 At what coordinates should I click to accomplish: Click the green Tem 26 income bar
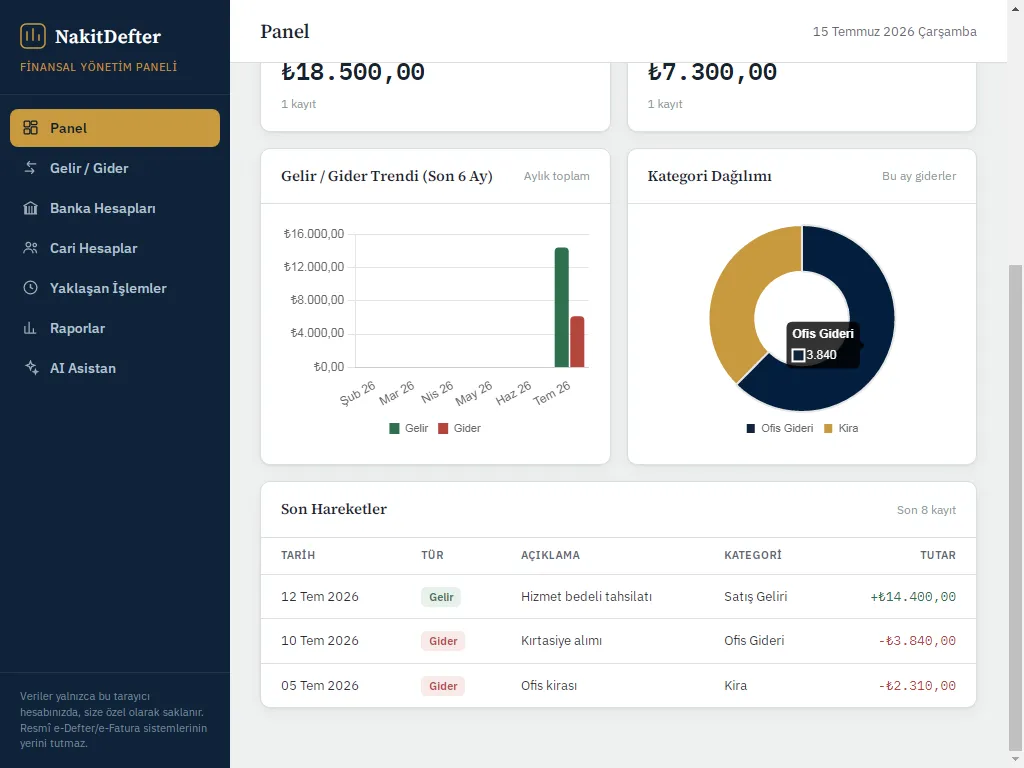562,308
